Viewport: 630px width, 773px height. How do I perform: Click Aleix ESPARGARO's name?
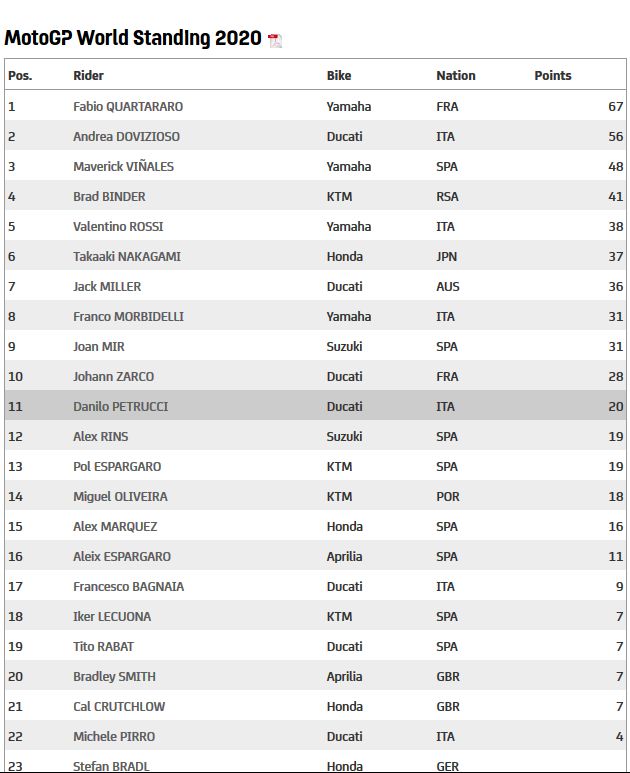click(x=122, y=556)
